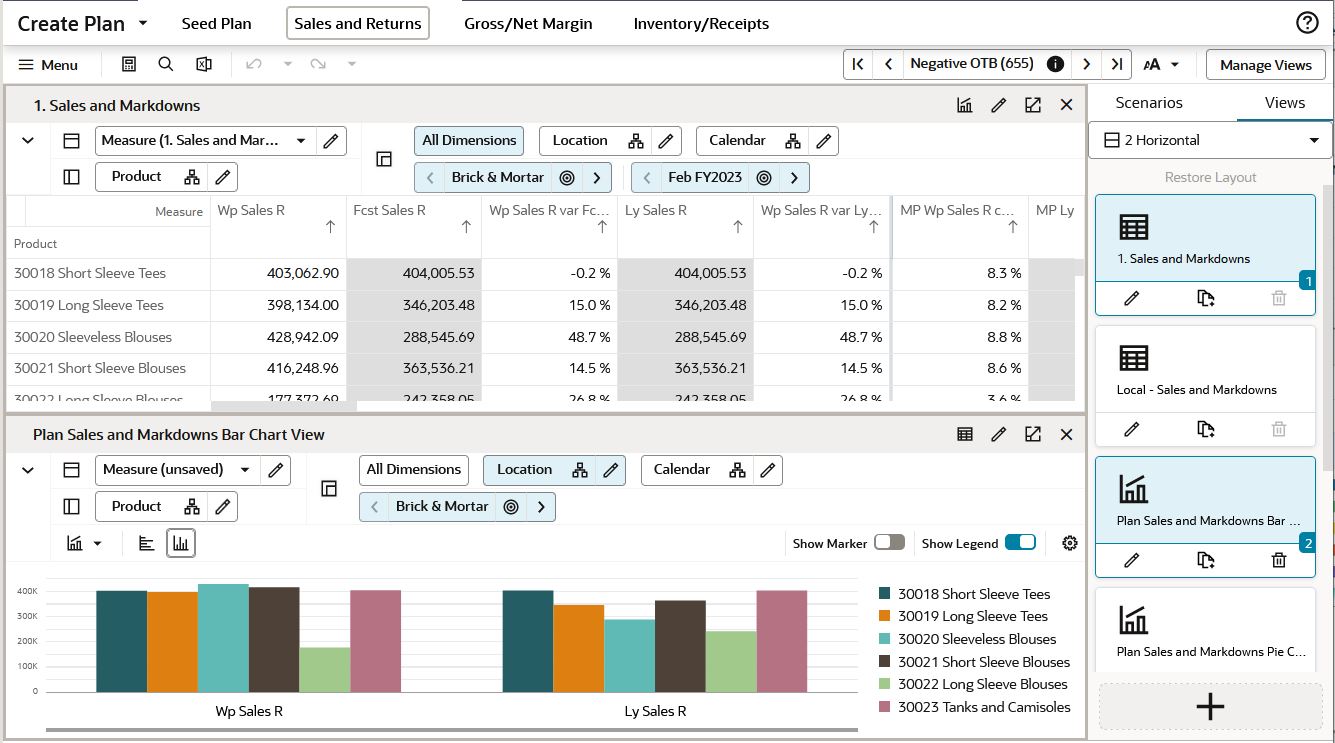Export the plan to Excel
Viewport: 1335px width, 743px height.
coord(203,64)
